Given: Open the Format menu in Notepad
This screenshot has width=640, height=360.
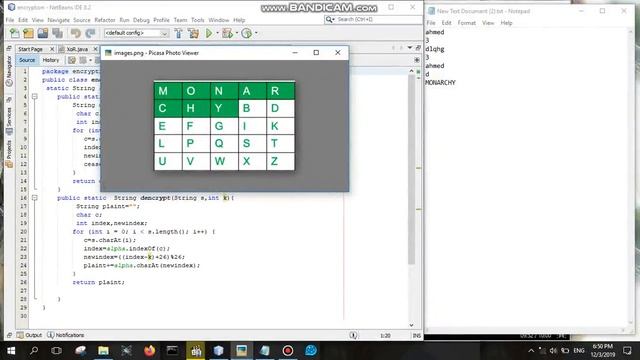Looking at the screenshot, I should click(x=467, y=23).
